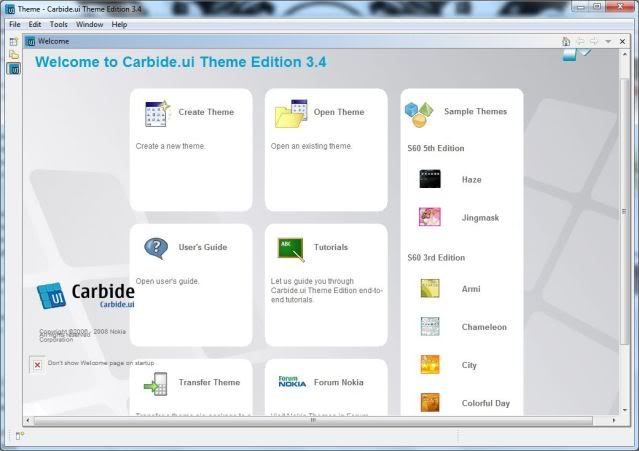
Task: Click the Sample Themes shapes icon
Action: point(419,114)
